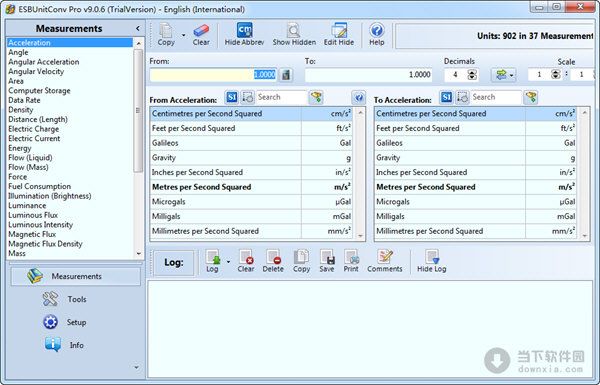Select Galileos in From list
The image size is (600, 385).
(x=251, y=143)
